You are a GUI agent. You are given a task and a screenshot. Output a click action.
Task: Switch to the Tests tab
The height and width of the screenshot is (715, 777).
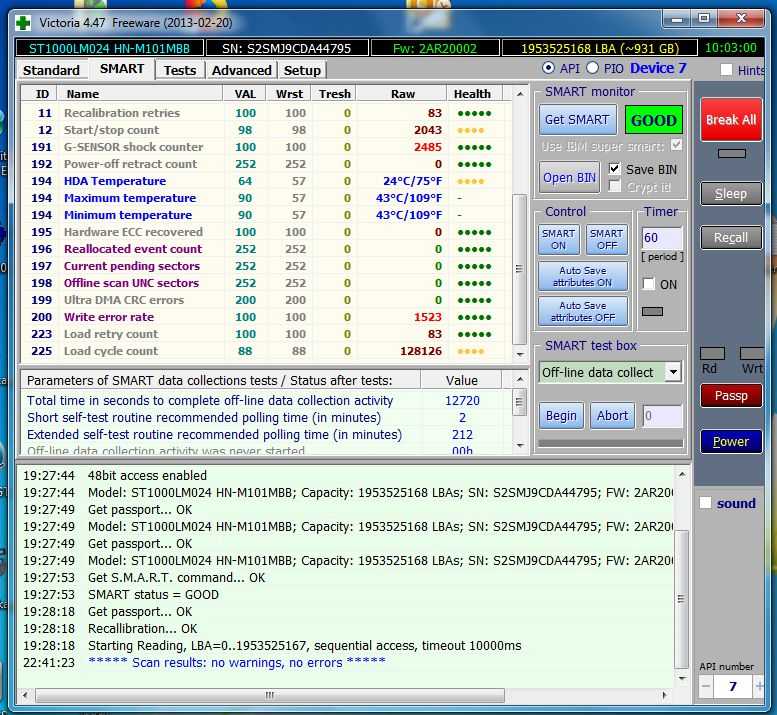(180, 70)
